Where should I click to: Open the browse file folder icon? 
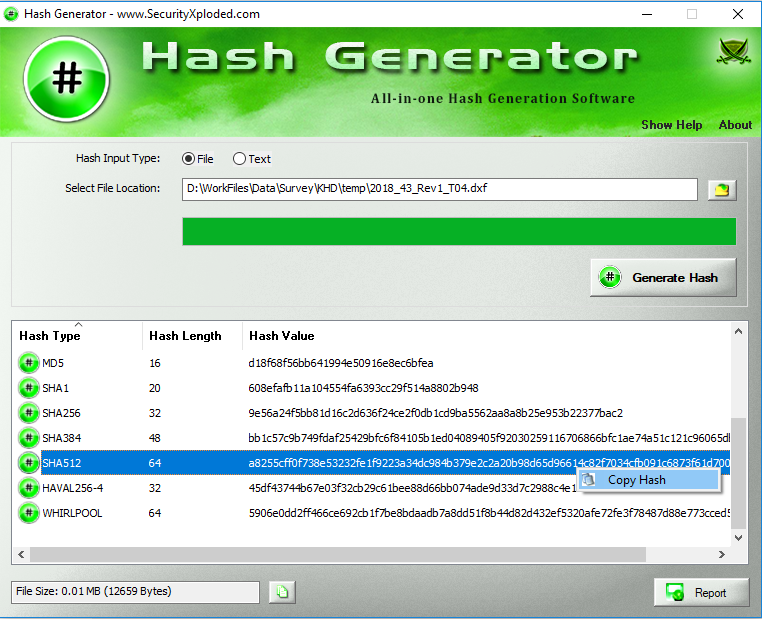tap(722, 190)
